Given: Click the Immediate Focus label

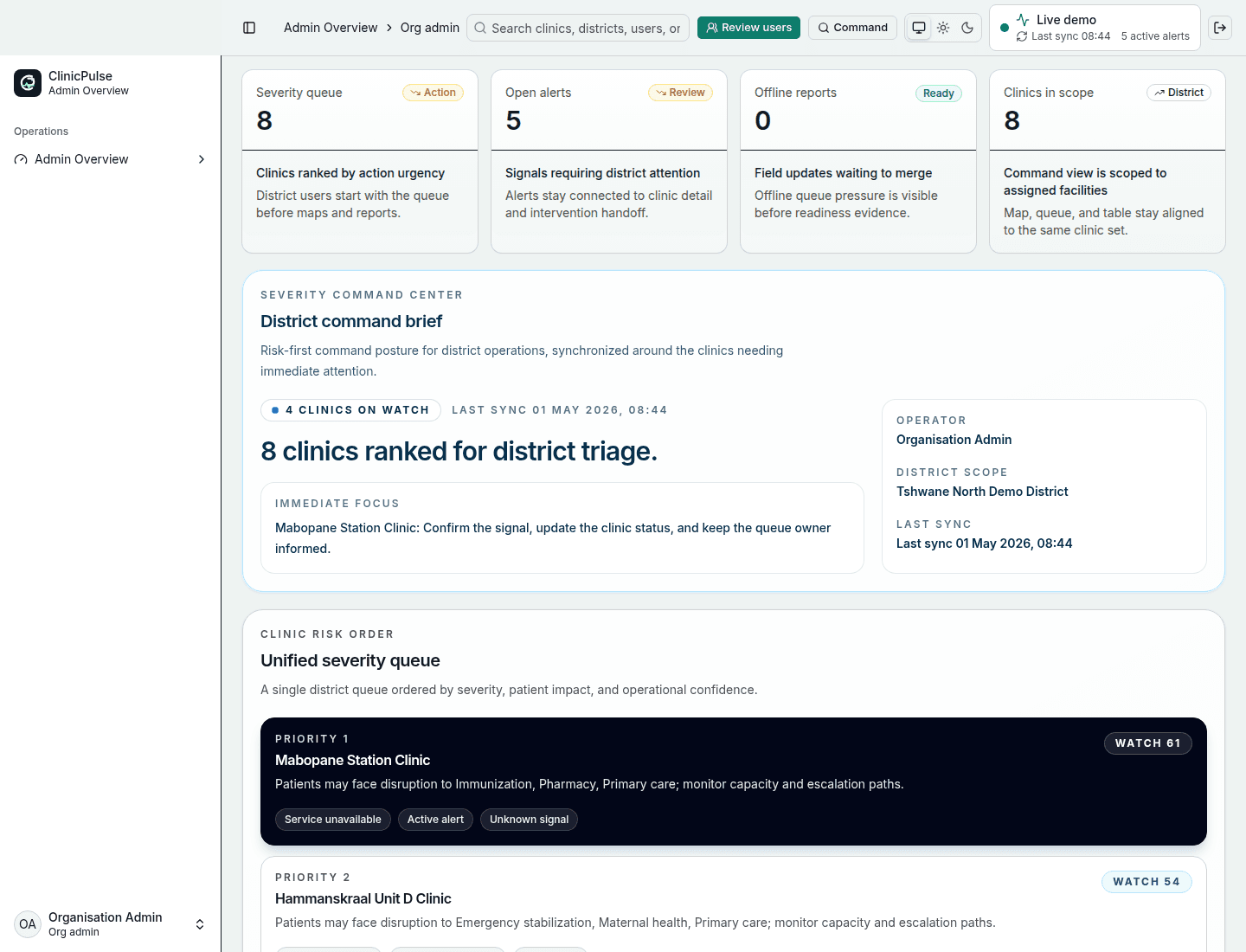Looking at the screenshot, I should pyautogui.click(x=337, y=504).
